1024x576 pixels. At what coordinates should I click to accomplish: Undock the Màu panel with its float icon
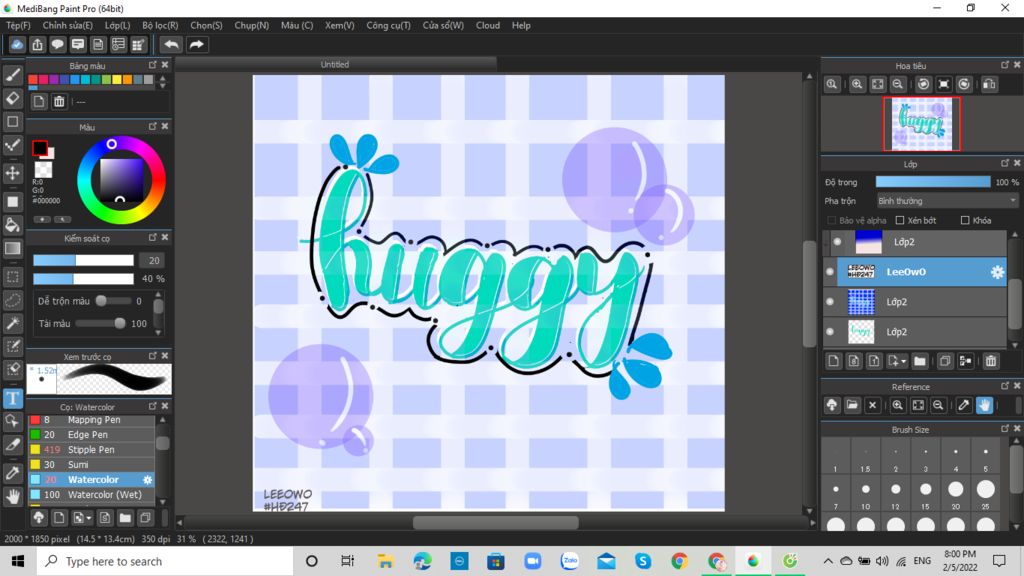pos(152,126)
